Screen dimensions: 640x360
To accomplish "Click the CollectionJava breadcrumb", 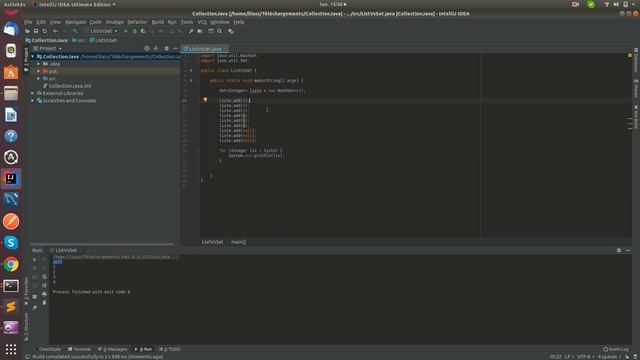I will [x=47, y=40].
